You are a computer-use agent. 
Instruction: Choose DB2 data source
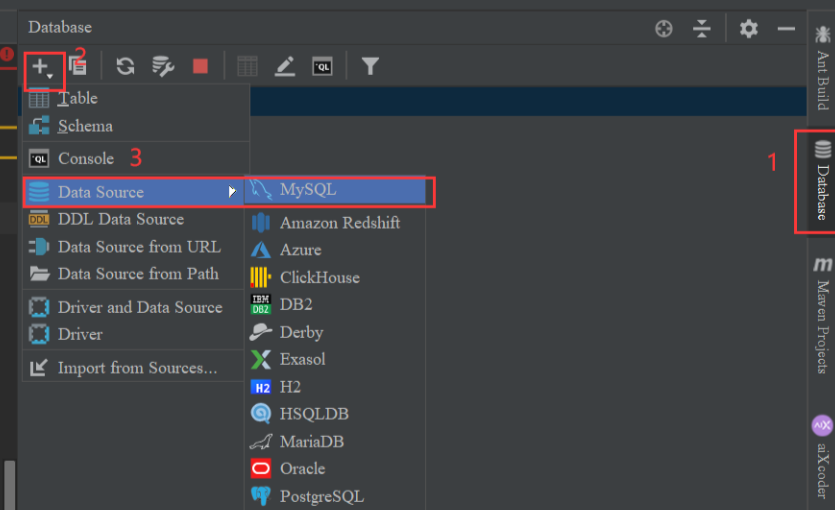[x=335, y=305]
